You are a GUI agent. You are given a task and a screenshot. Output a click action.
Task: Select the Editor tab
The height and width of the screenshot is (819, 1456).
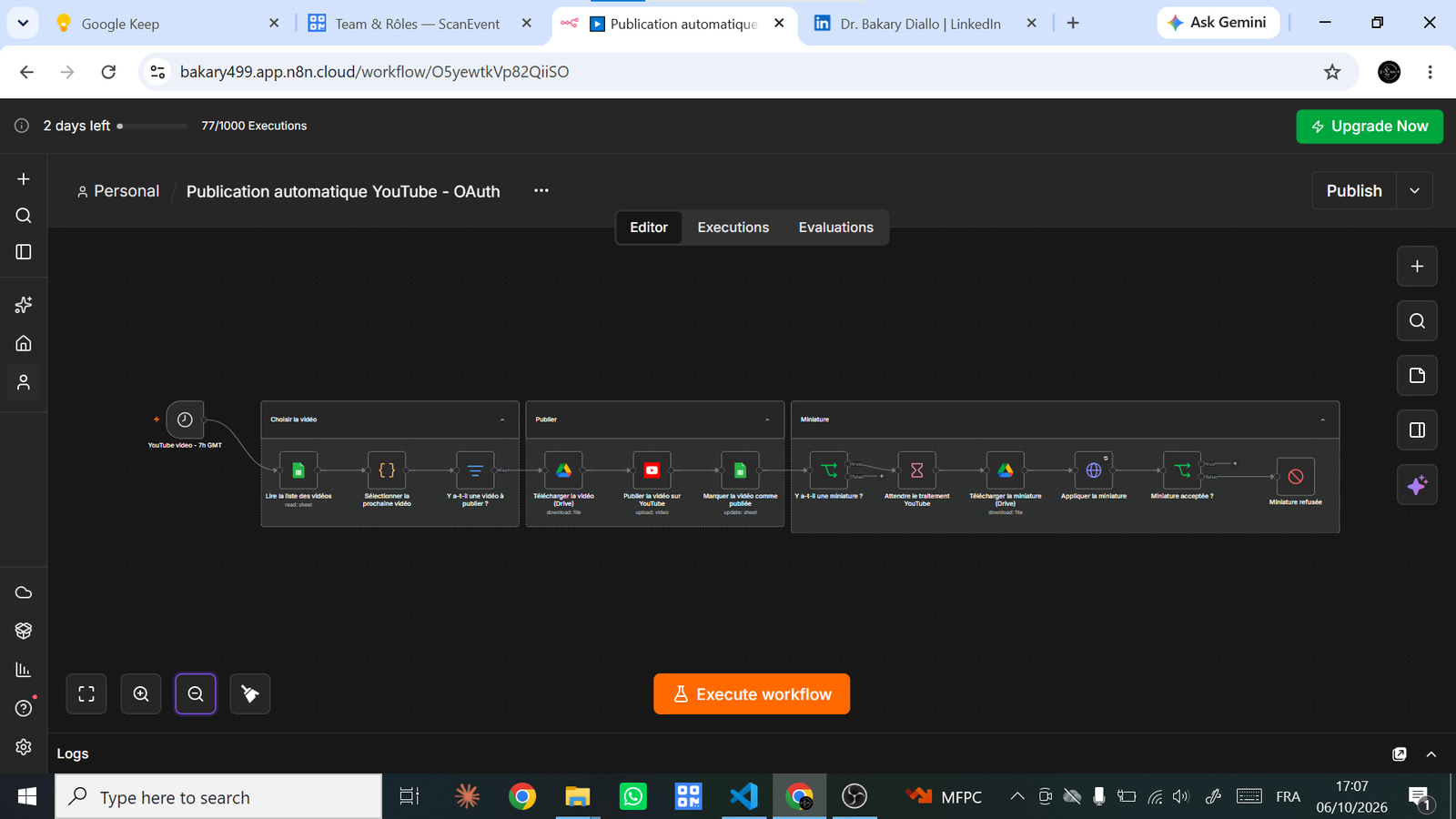pos(649,227)
